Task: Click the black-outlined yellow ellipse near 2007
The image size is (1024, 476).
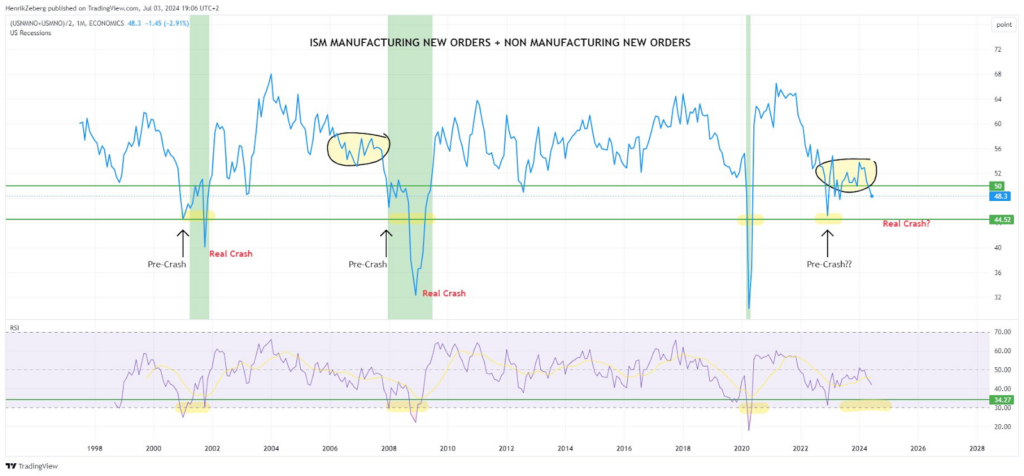Action: click(x=358, y=149)
